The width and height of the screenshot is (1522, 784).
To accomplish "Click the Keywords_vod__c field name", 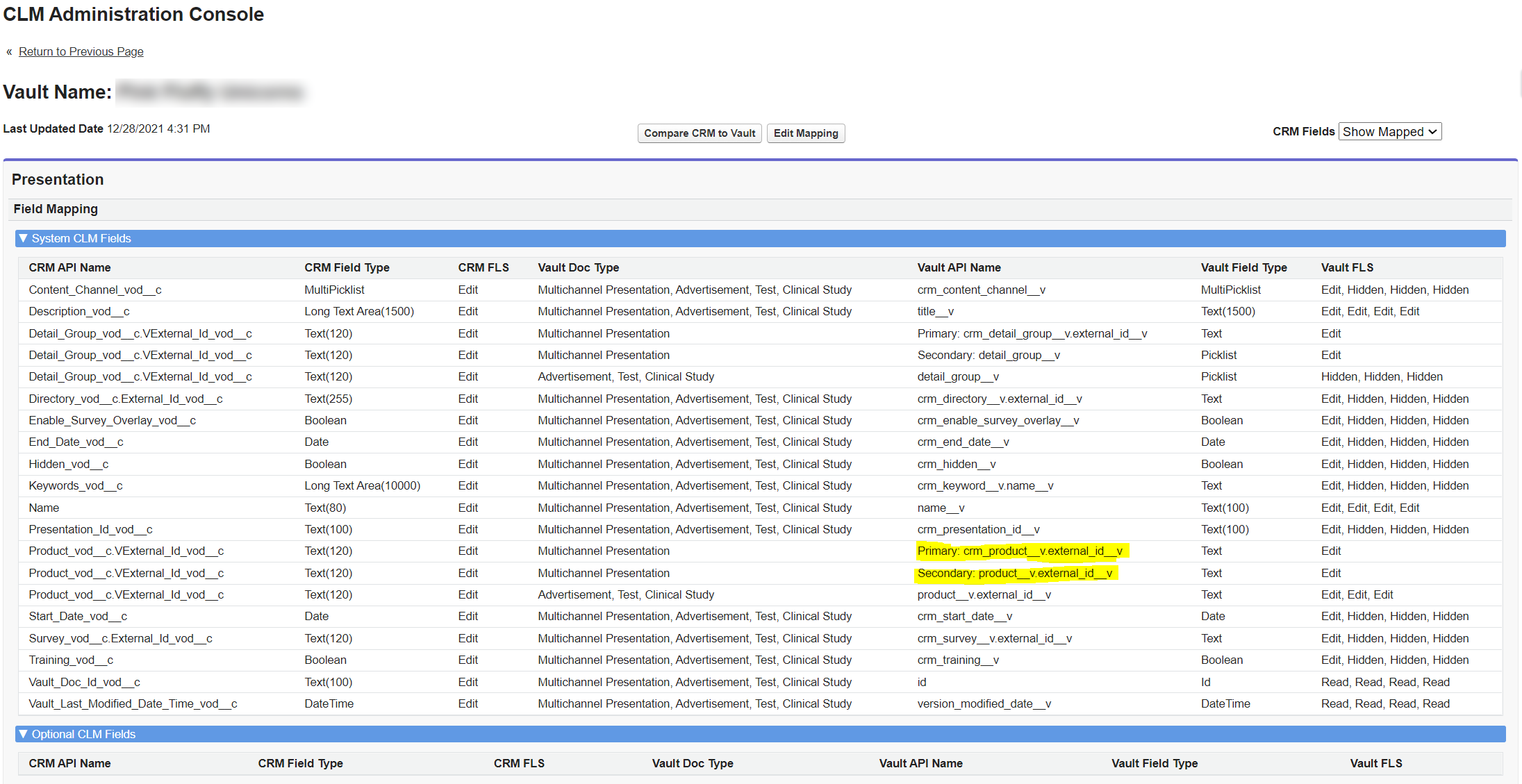I will pyautogui.click(x=76, y=485).
